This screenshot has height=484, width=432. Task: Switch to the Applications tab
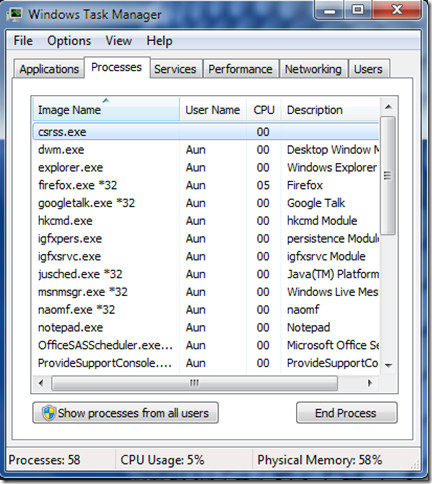(49, 69)
